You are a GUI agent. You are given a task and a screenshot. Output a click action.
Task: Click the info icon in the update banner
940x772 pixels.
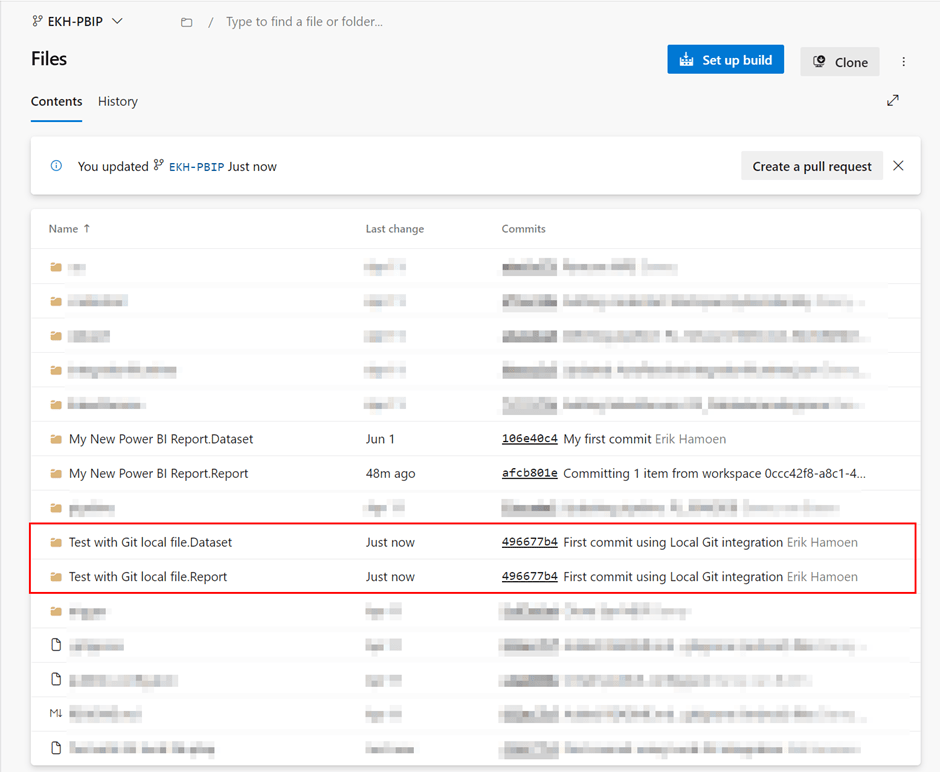point(56,165)
